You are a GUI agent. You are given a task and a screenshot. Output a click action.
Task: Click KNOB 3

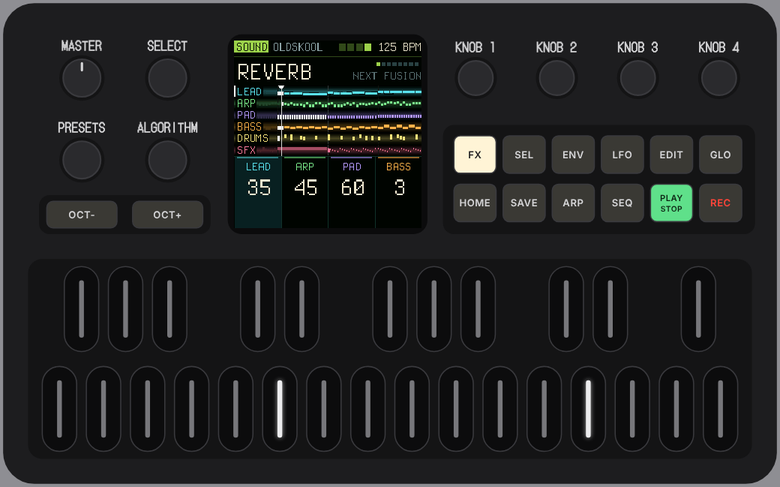pyautogui.click(x=638, y=78)
